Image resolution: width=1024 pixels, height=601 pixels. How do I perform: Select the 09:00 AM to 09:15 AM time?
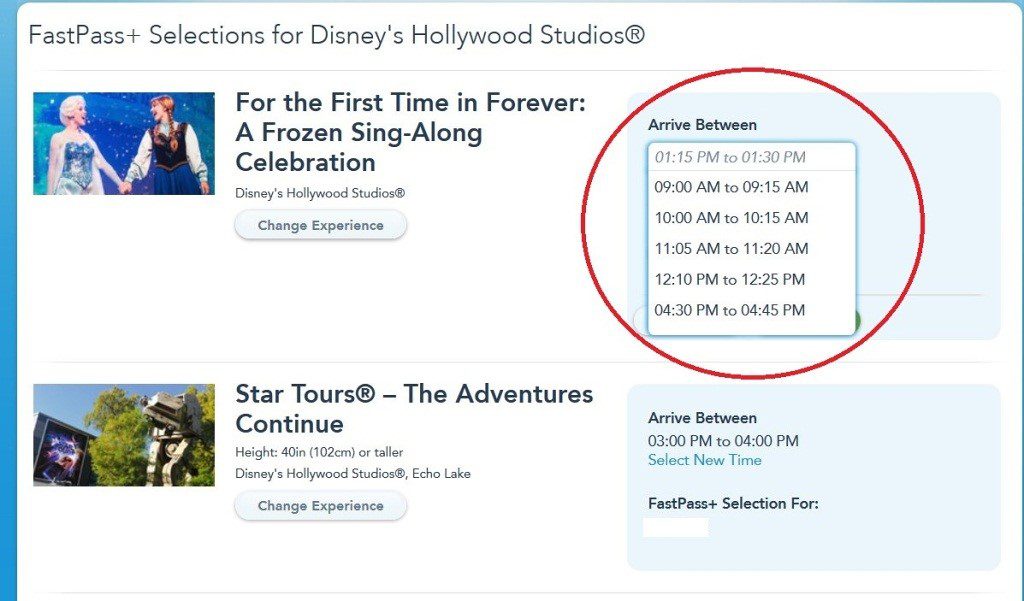pos(731,187)
